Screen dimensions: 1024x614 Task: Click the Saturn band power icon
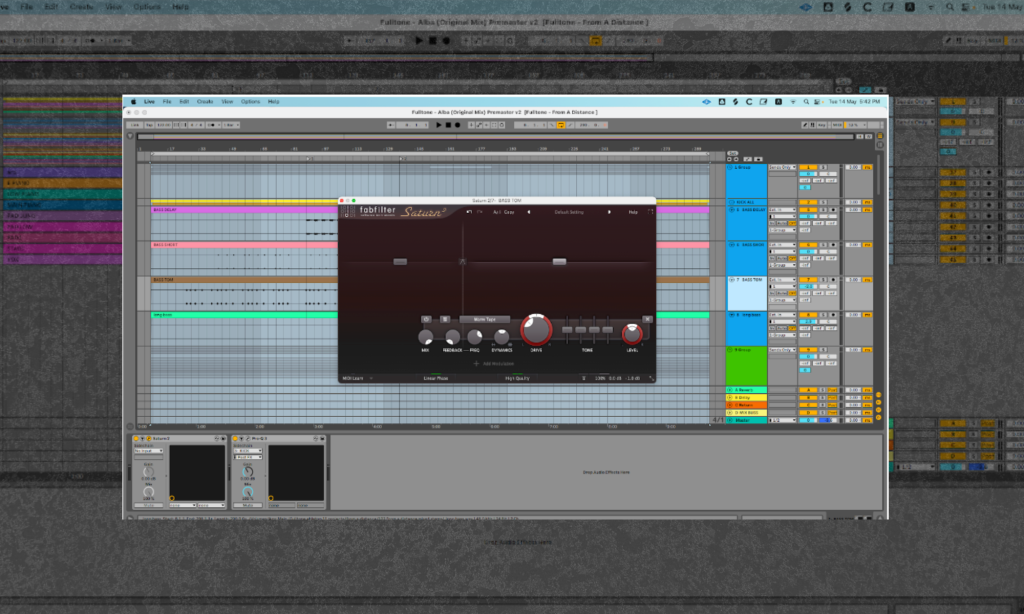pyautogui.click(x=426, y=319)
